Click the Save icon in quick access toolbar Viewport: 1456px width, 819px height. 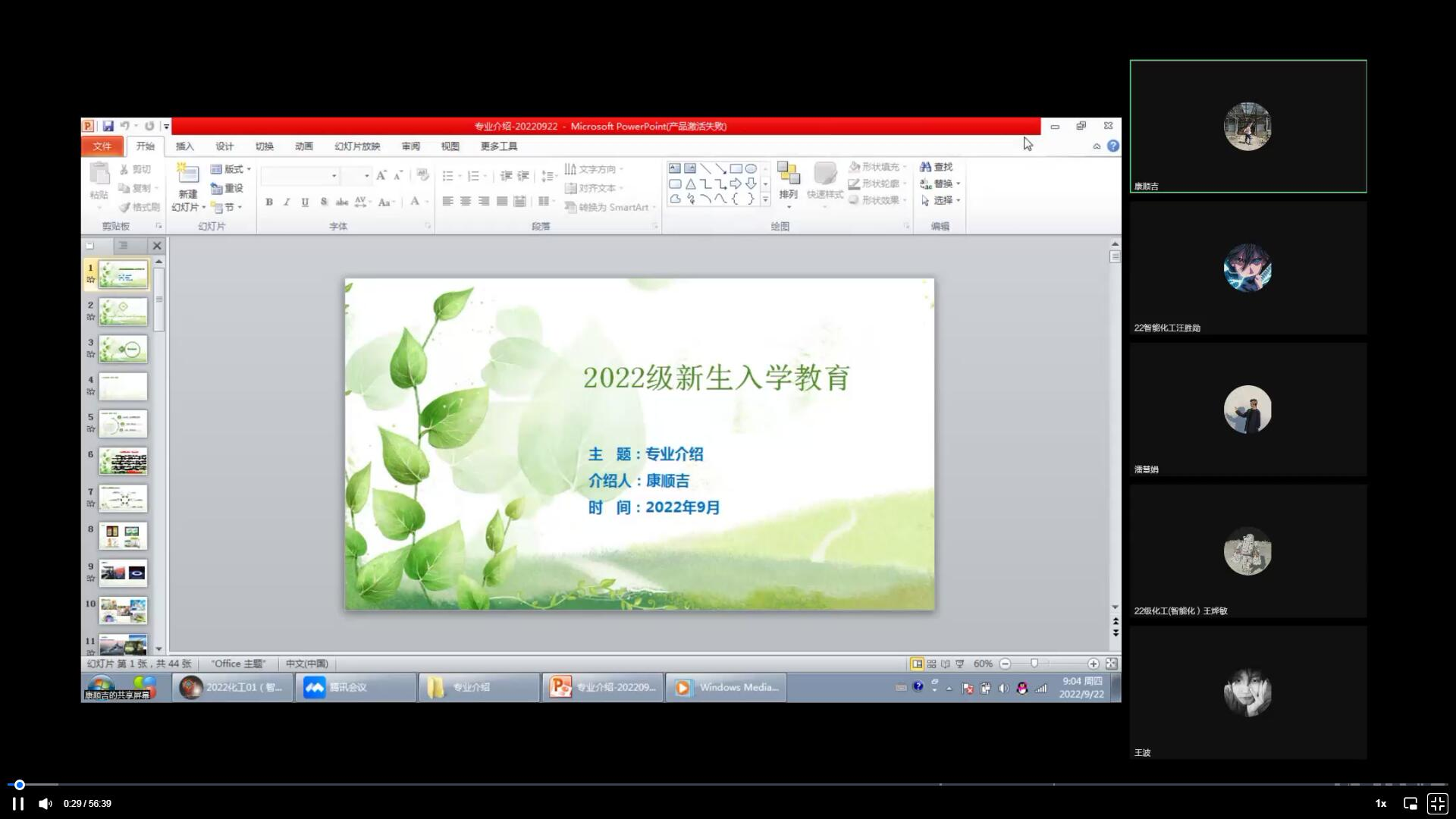(x=108, y=126)
